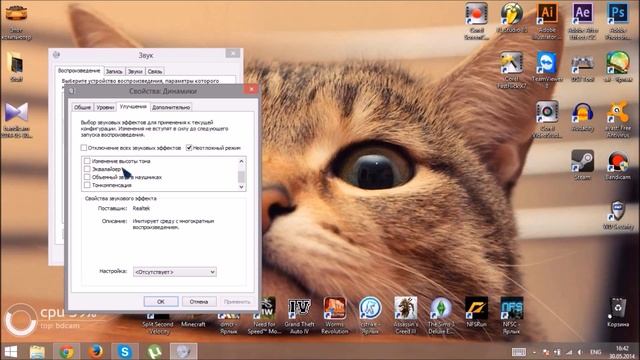Launch Google Chrome from the taskbar
Viewport: 640px width, 360px height.
click(67, 351)
